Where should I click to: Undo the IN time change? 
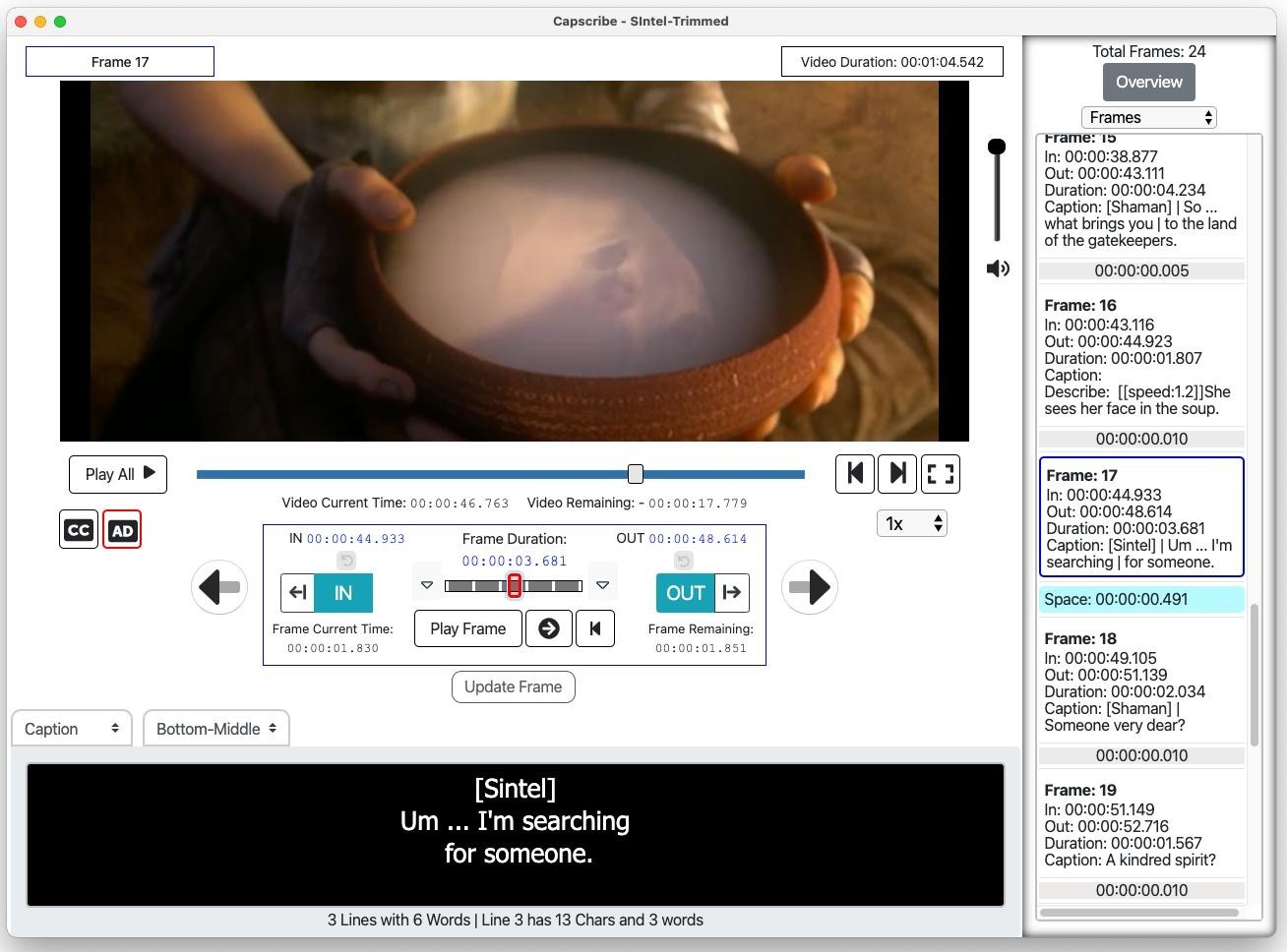(346, 561)
